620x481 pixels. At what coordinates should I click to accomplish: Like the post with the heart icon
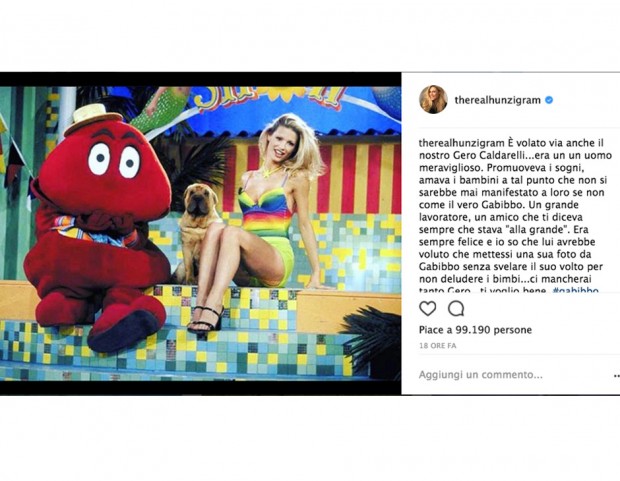pyautogui.click(x=427, y=309)
